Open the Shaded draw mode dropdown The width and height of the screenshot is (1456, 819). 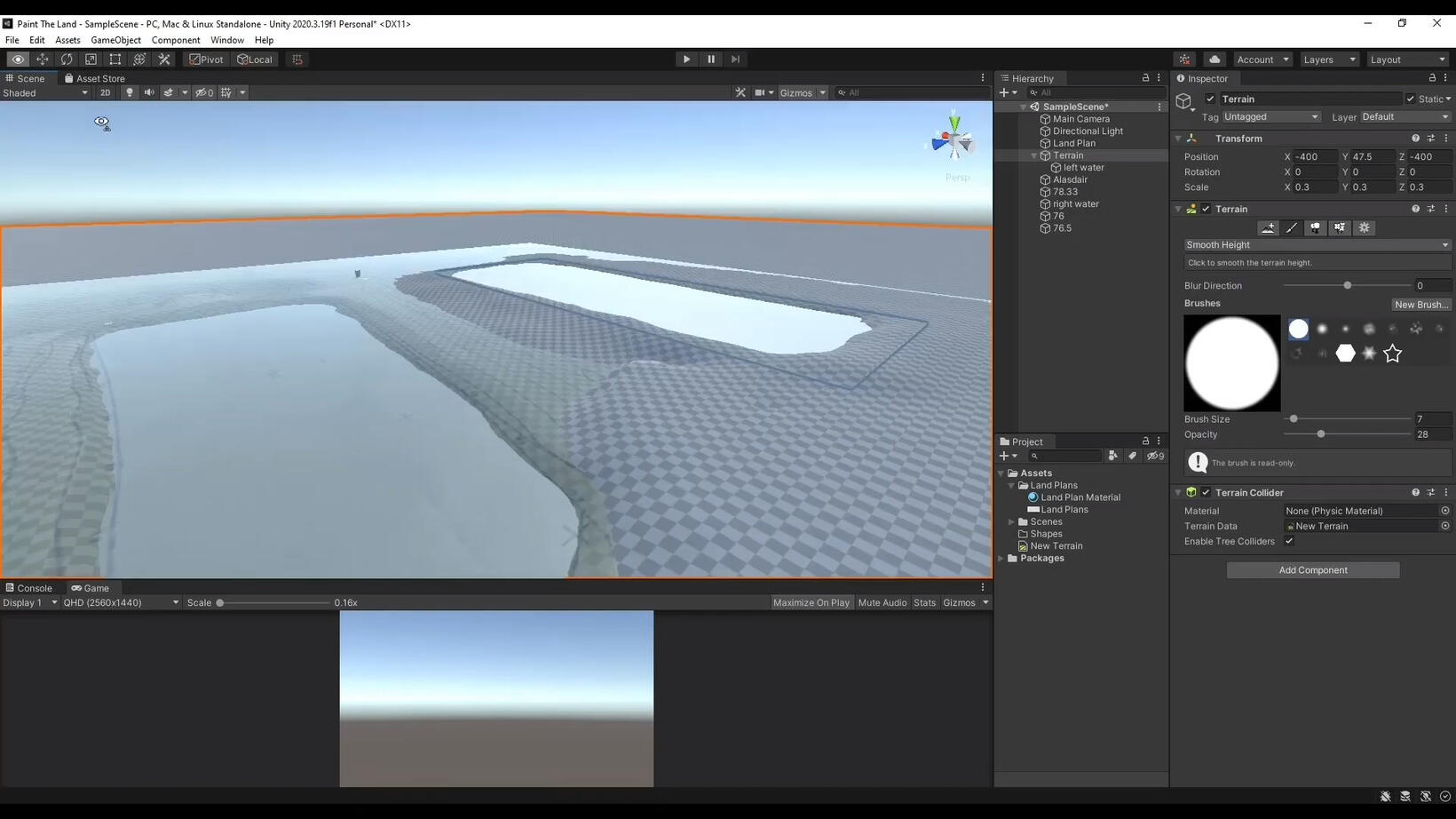45,92
